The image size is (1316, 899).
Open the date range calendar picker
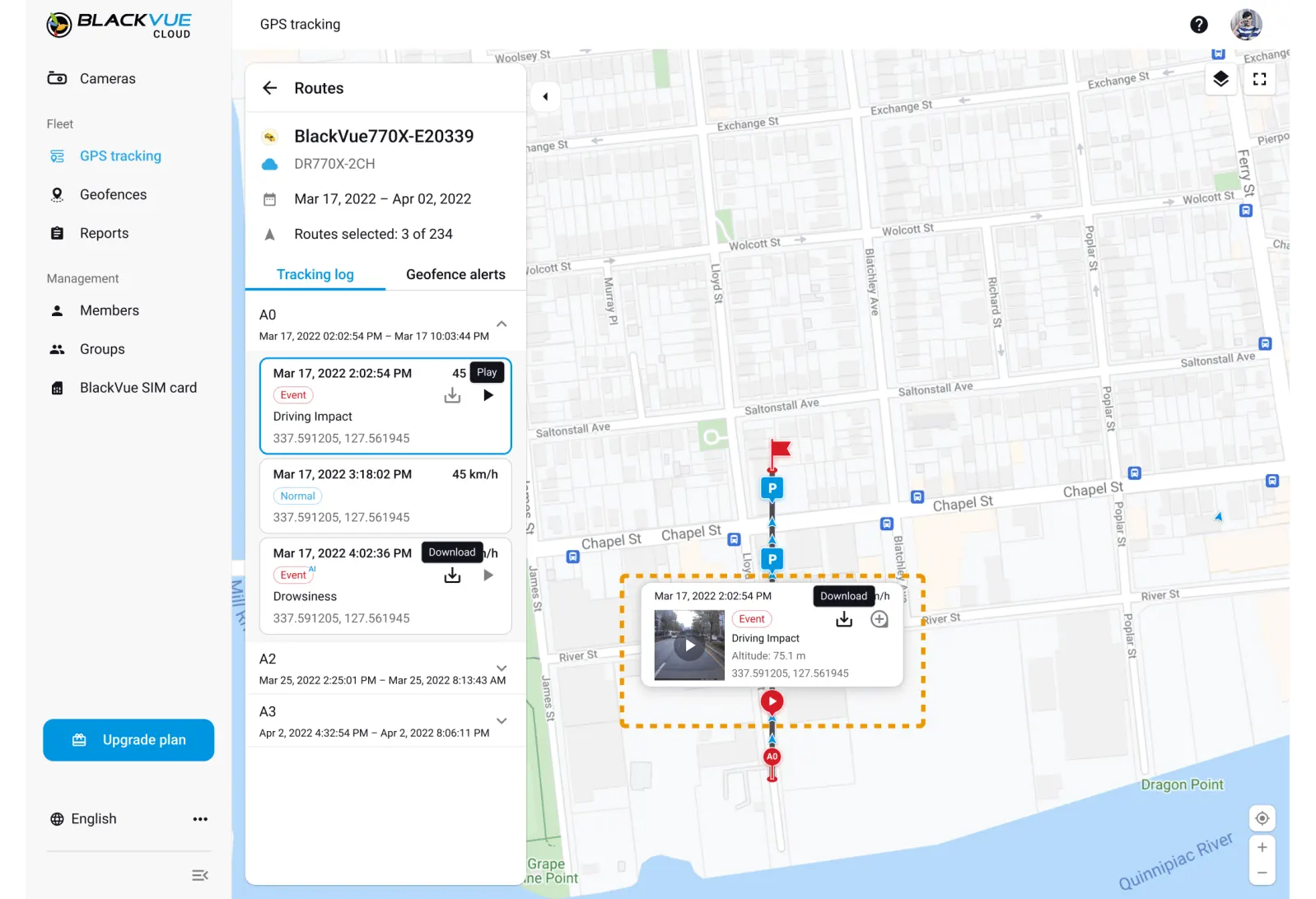pos(269,199)
